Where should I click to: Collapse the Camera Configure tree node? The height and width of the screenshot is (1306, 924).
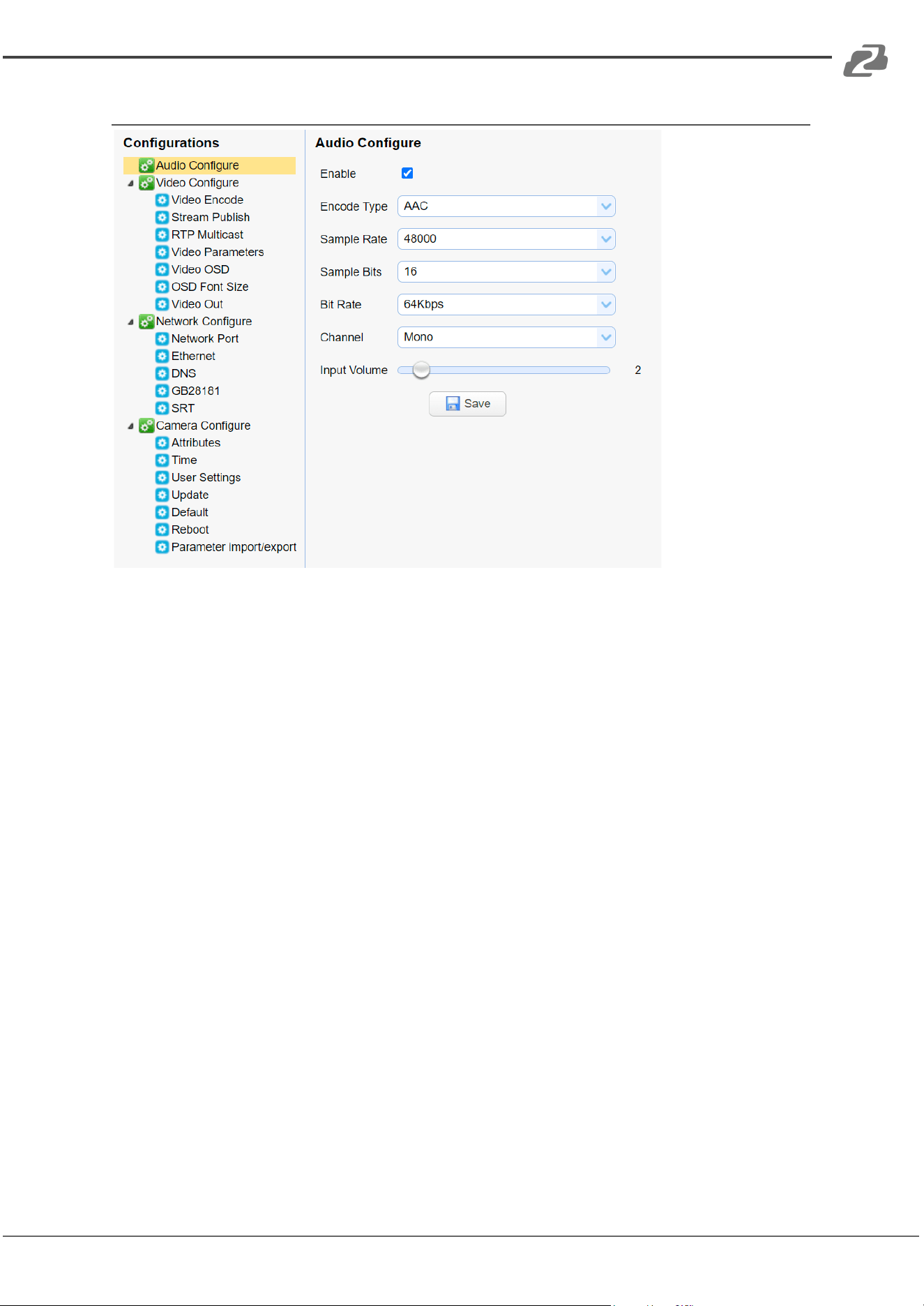click(130, 426)
